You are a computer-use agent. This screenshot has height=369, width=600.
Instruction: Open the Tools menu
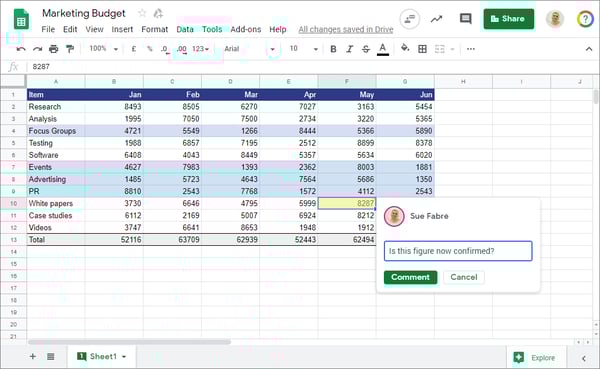point(212,29)
